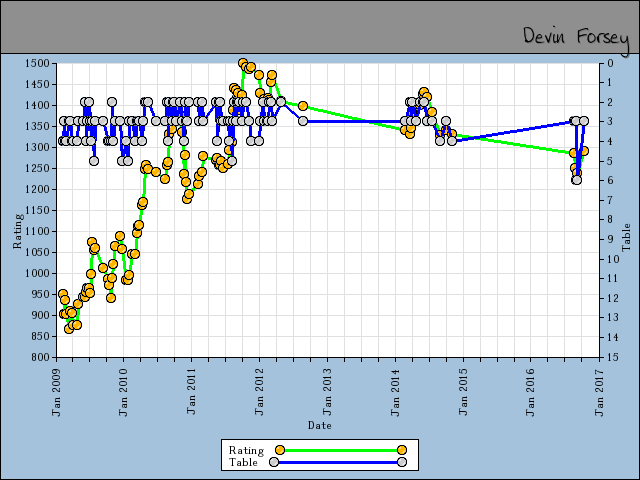Click the "1250" rating tick label

[x=37, y=168]
